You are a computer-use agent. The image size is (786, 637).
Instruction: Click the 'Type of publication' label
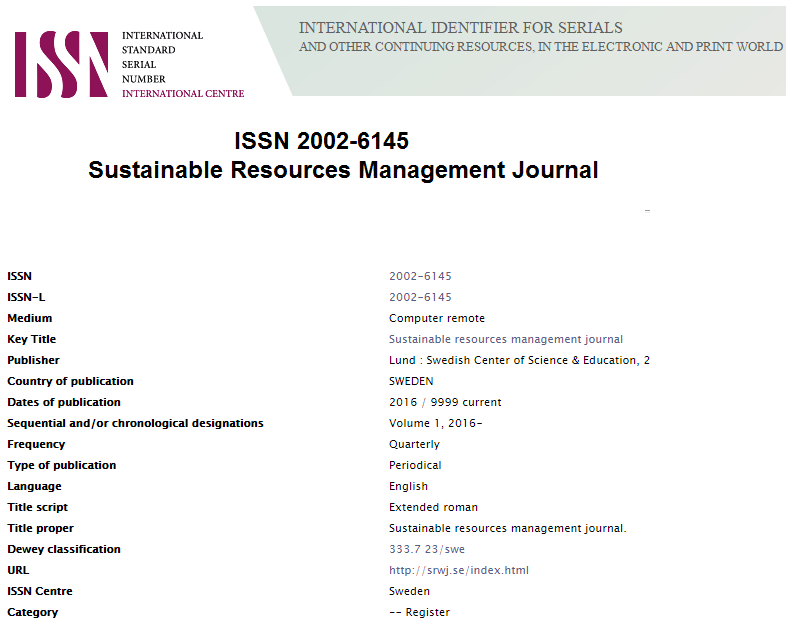pyautogui.click(x=62, y=466)
